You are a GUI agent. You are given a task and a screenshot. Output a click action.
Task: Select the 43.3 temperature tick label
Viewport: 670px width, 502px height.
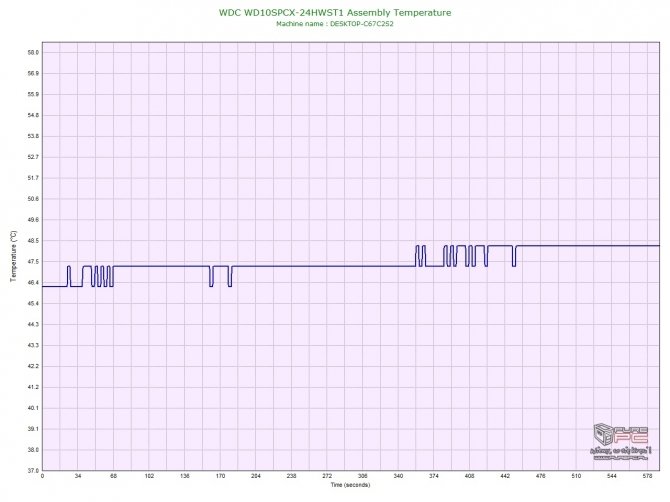point(33,345)
